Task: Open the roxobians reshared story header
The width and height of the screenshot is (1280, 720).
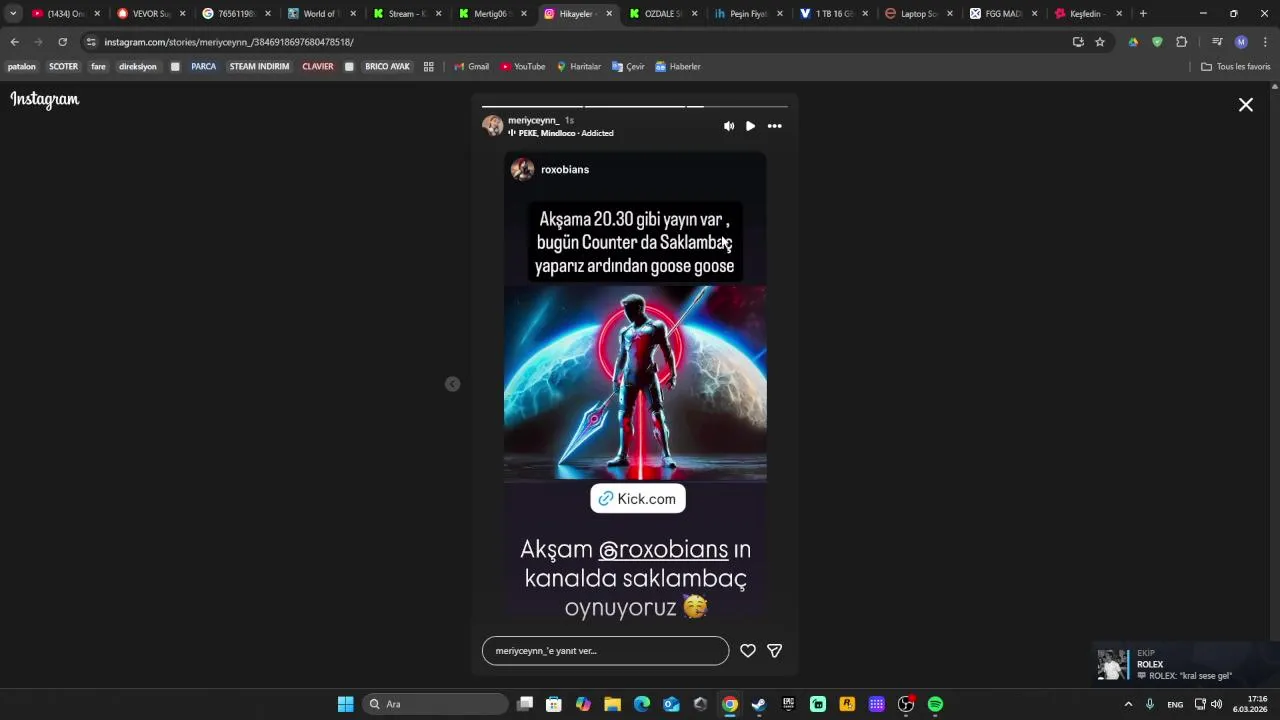Action: click(551, 169)
